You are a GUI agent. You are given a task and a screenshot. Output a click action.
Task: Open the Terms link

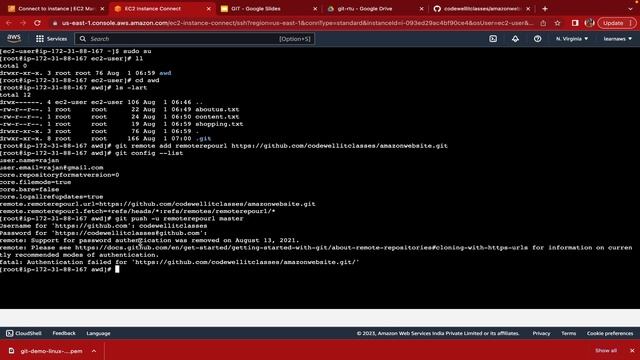pyautogui.click(x=568, y=333)
